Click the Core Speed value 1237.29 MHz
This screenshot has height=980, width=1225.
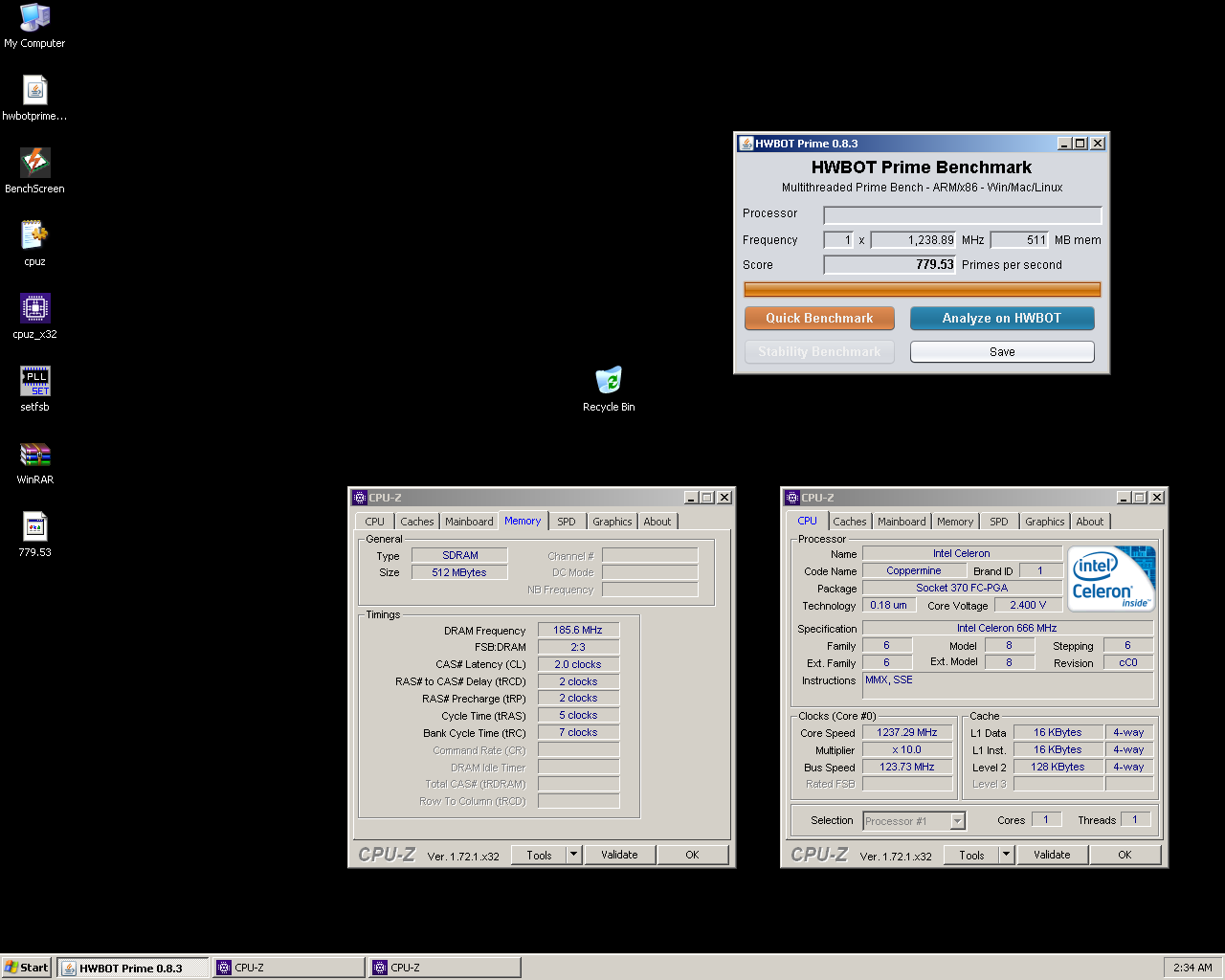pos(907,732)
